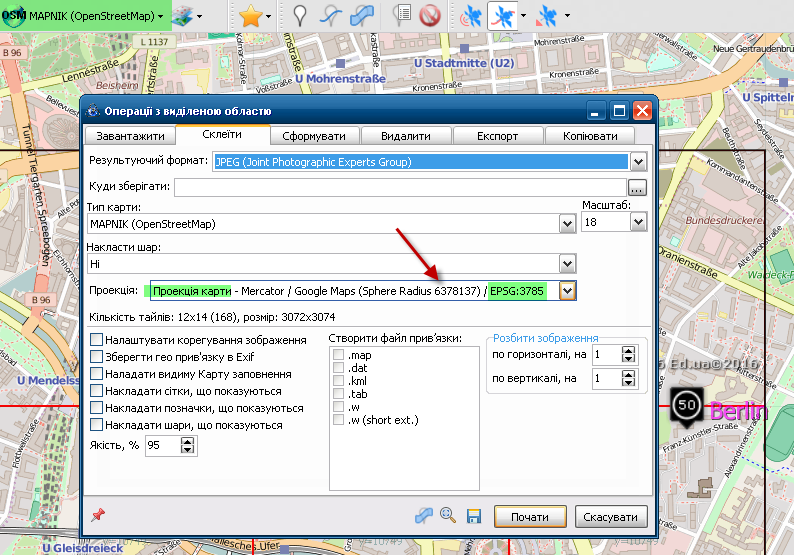Select the add placemark pin tool

(299, 16)
